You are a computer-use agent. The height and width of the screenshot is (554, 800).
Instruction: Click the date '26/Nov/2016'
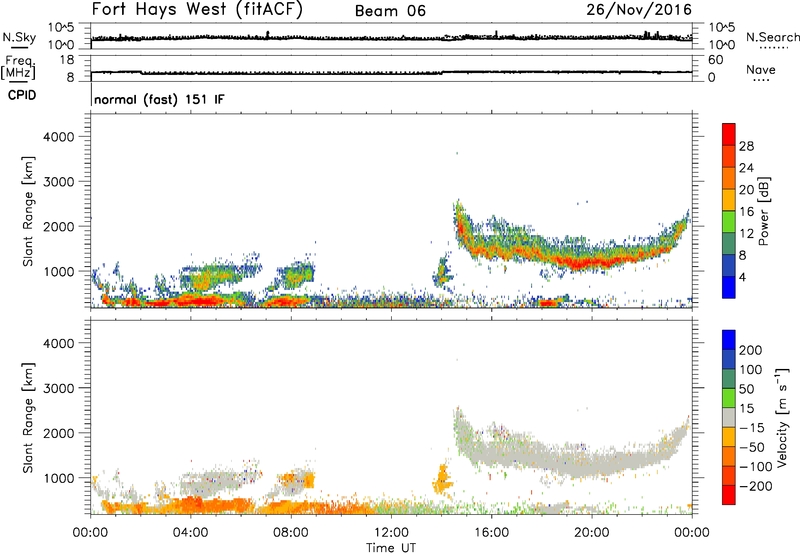click(639, 10)
